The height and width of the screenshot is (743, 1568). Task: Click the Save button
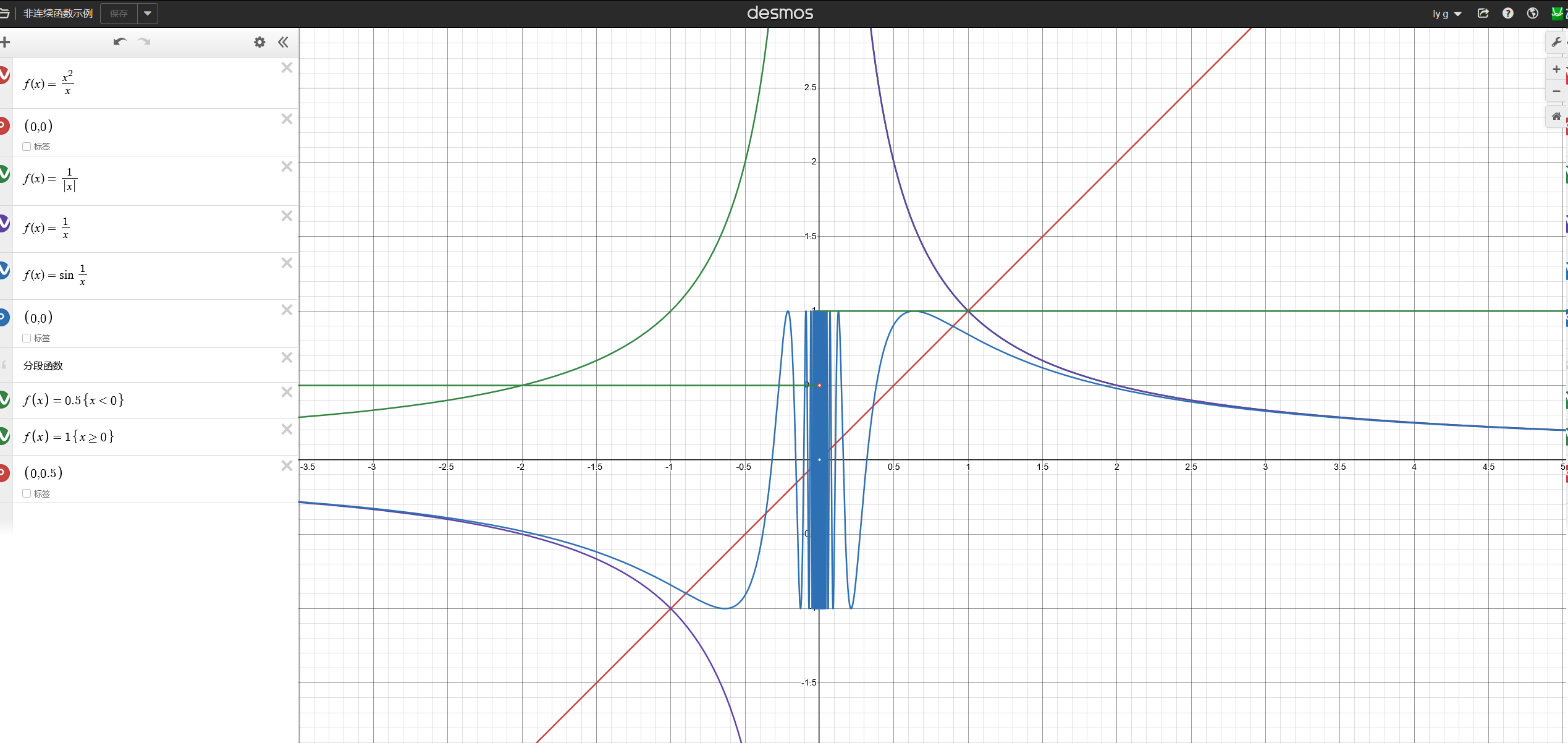(119, 14)
